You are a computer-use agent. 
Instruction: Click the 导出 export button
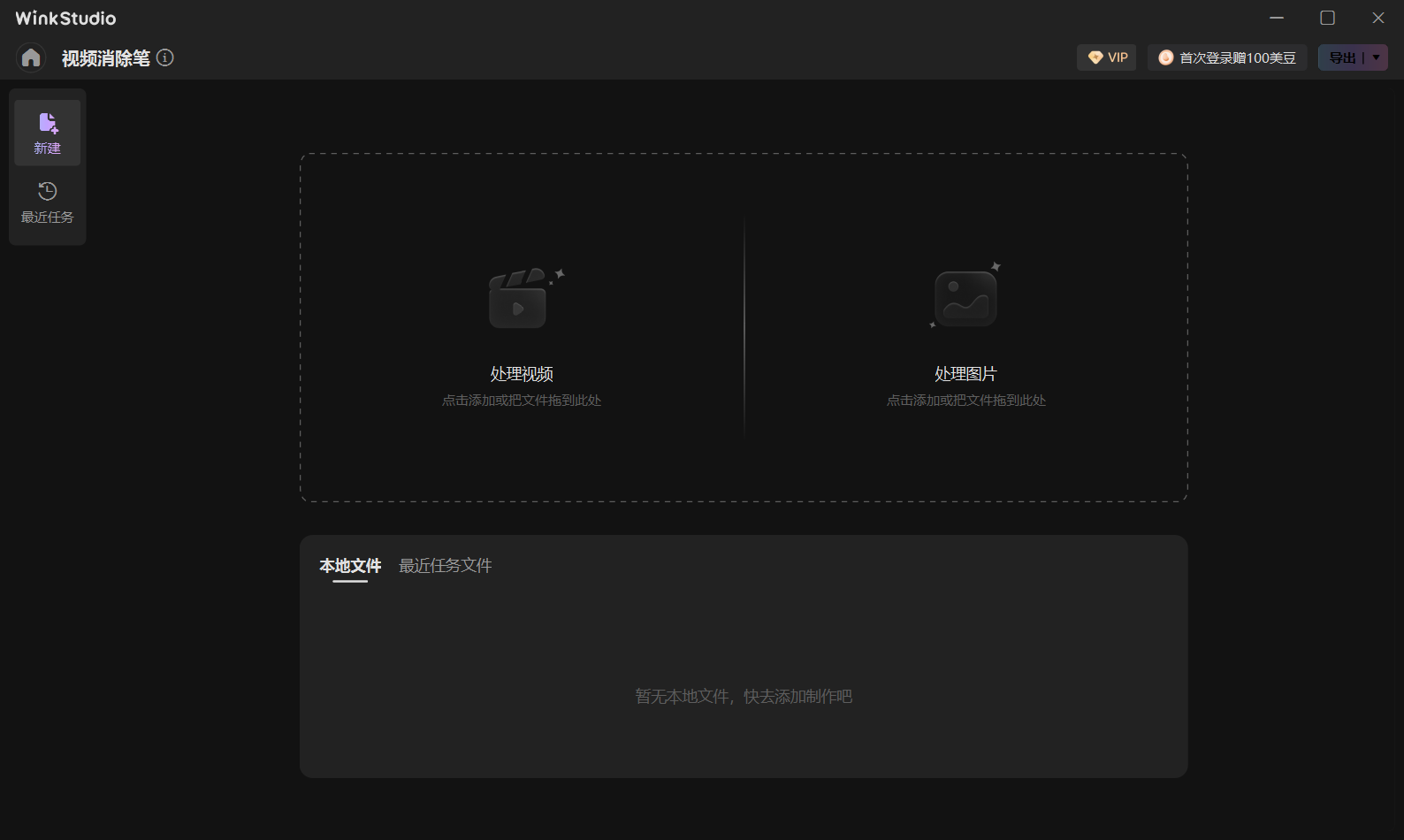[x=1341, y=57]
